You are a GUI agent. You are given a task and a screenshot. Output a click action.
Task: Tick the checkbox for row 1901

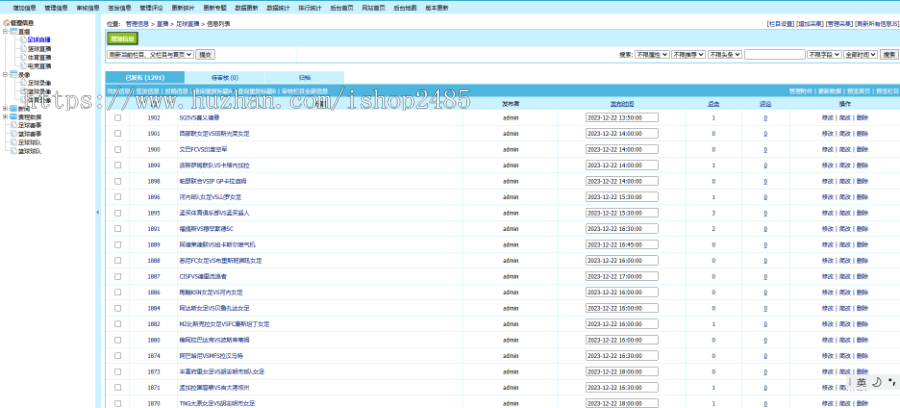tap(118, 133)
